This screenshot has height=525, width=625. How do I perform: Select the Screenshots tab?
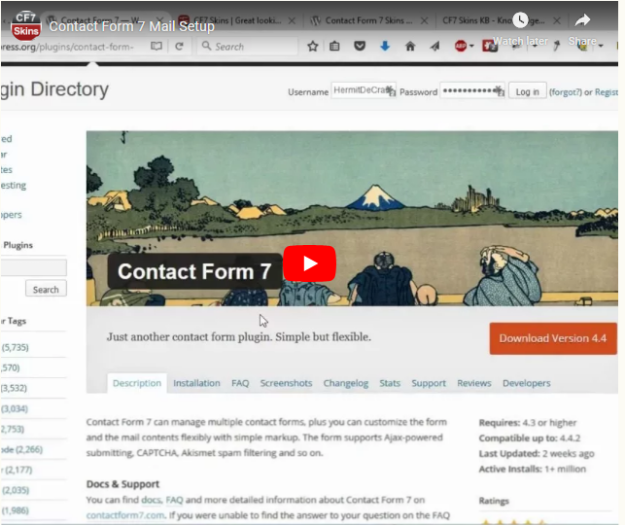[286, 383]
